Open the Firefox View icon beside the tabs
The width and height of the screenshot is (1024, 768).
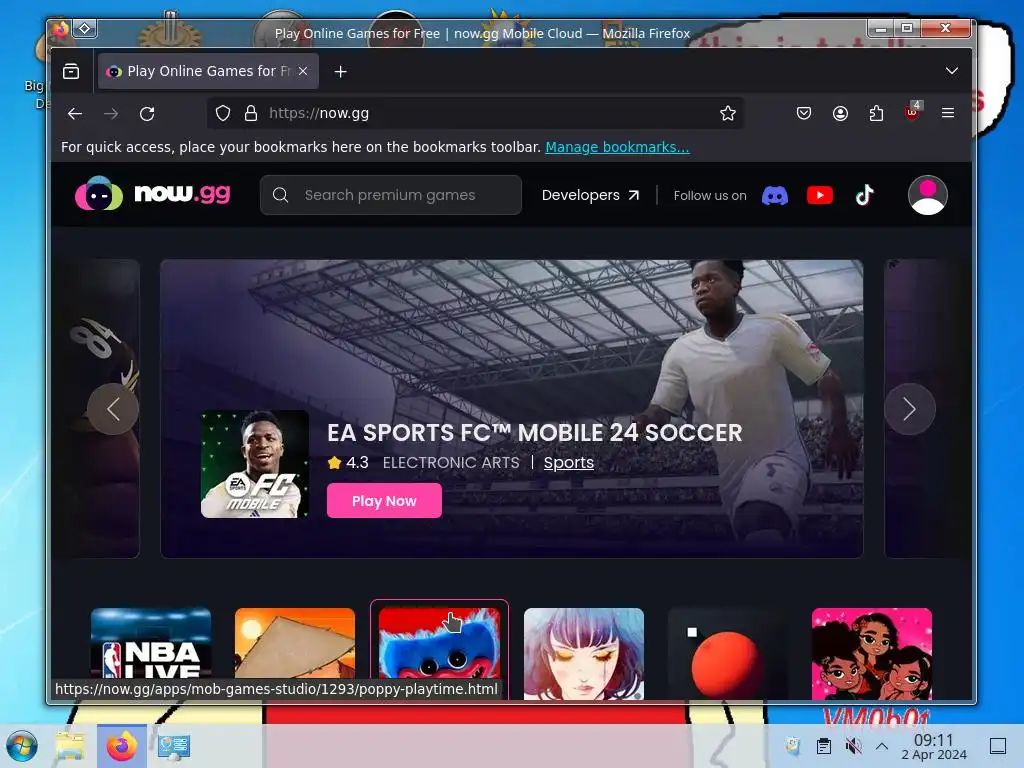click(71, 71)
